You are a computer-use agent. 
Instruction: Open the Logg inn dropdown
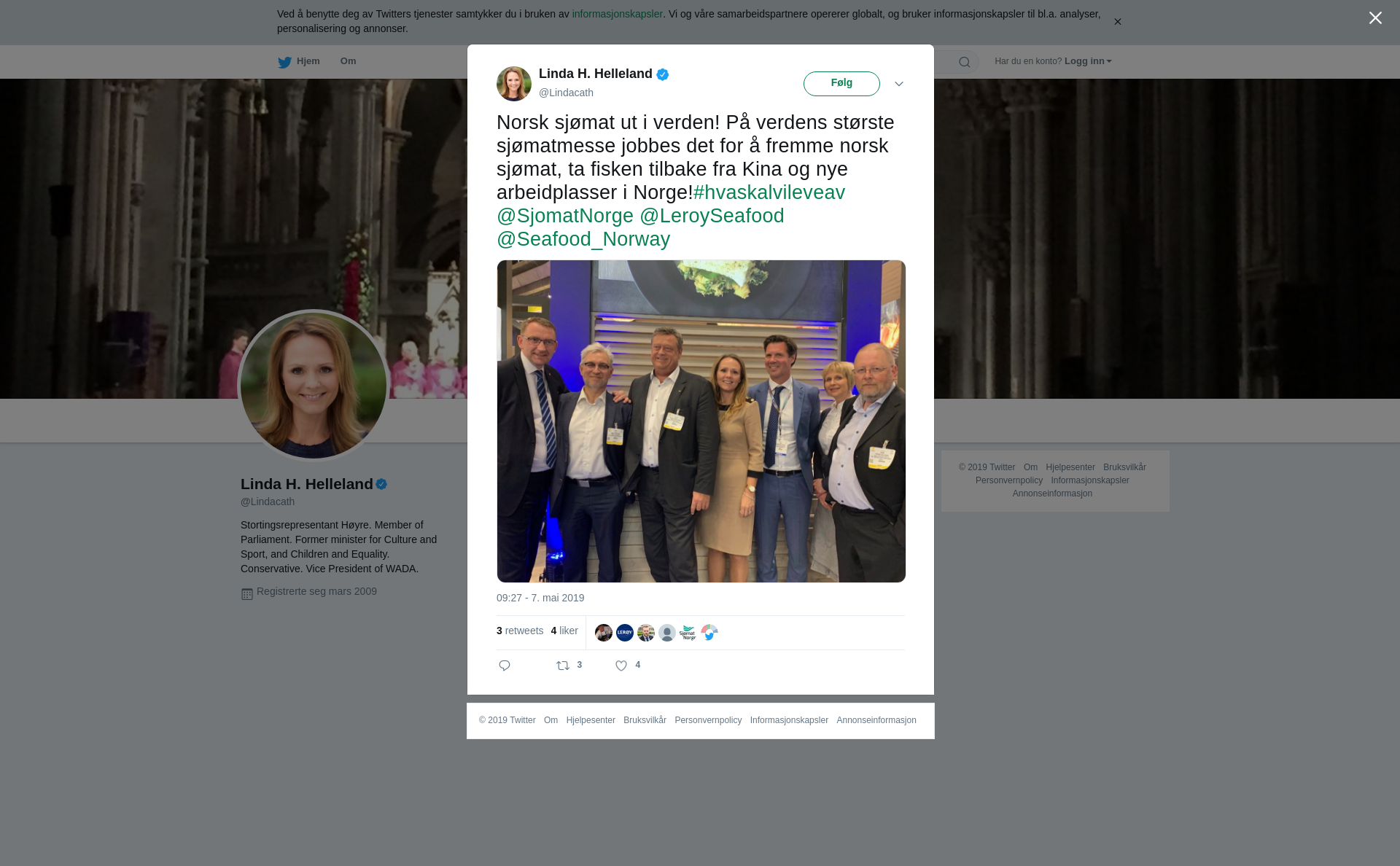1087,61
